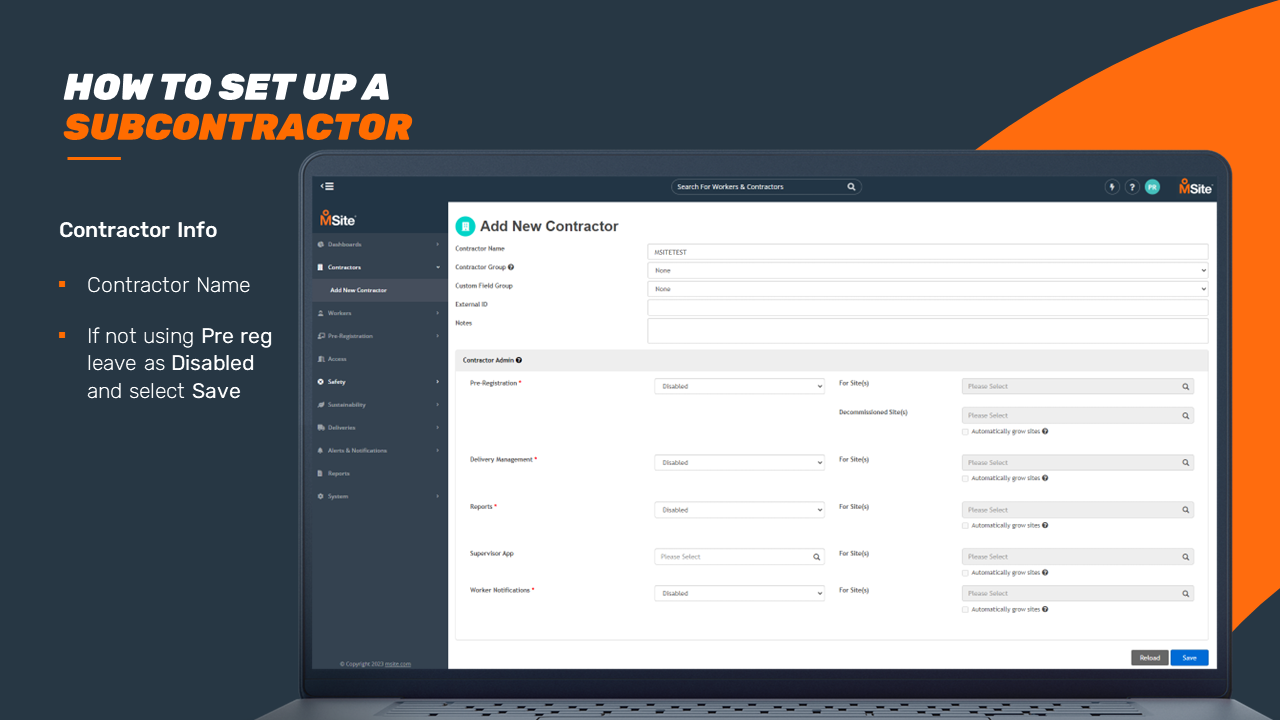Open the lightning bolt quick actions icon
The width and height of the screenshot is (1280, 720).
coord(1111,187)
